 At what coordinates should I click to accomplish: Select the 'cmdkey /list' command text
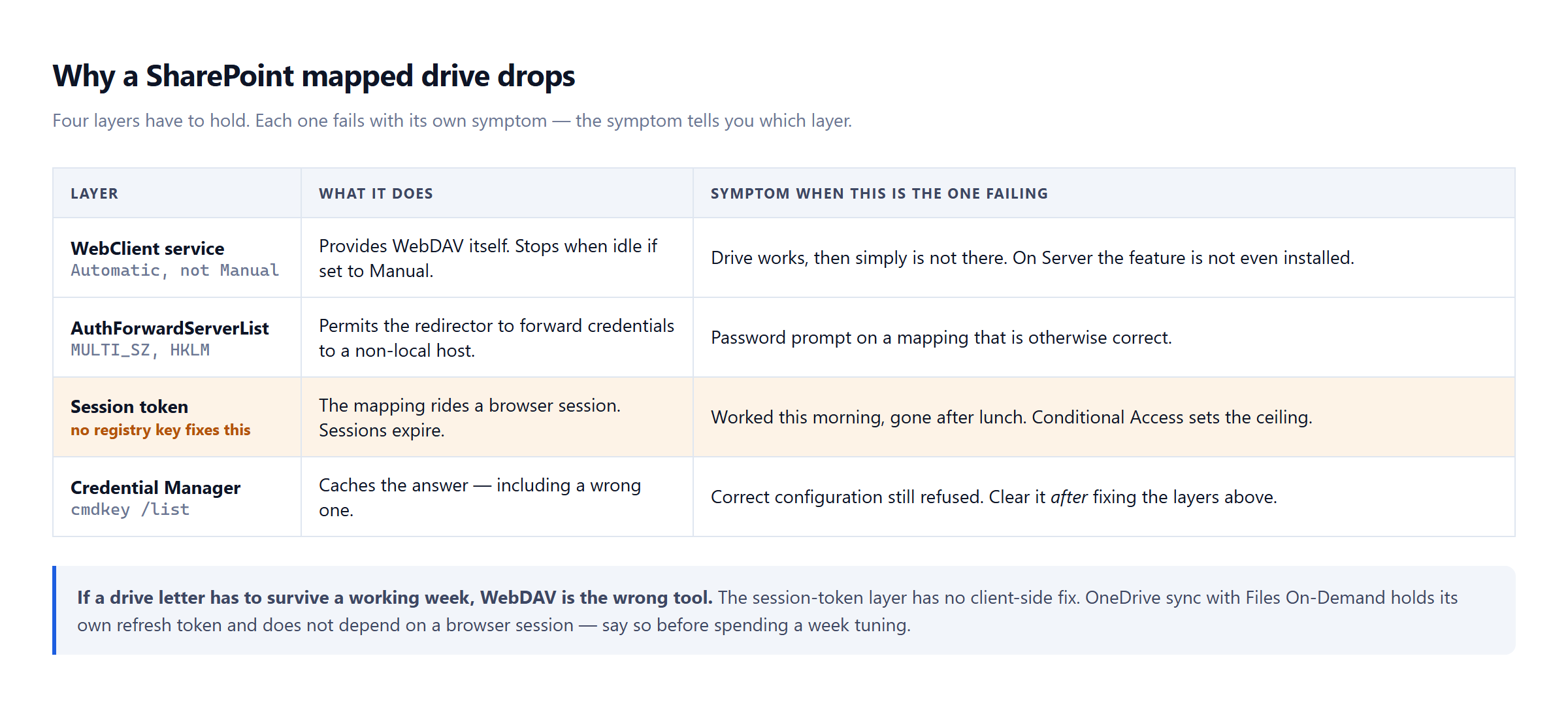[x=130, y=510]
